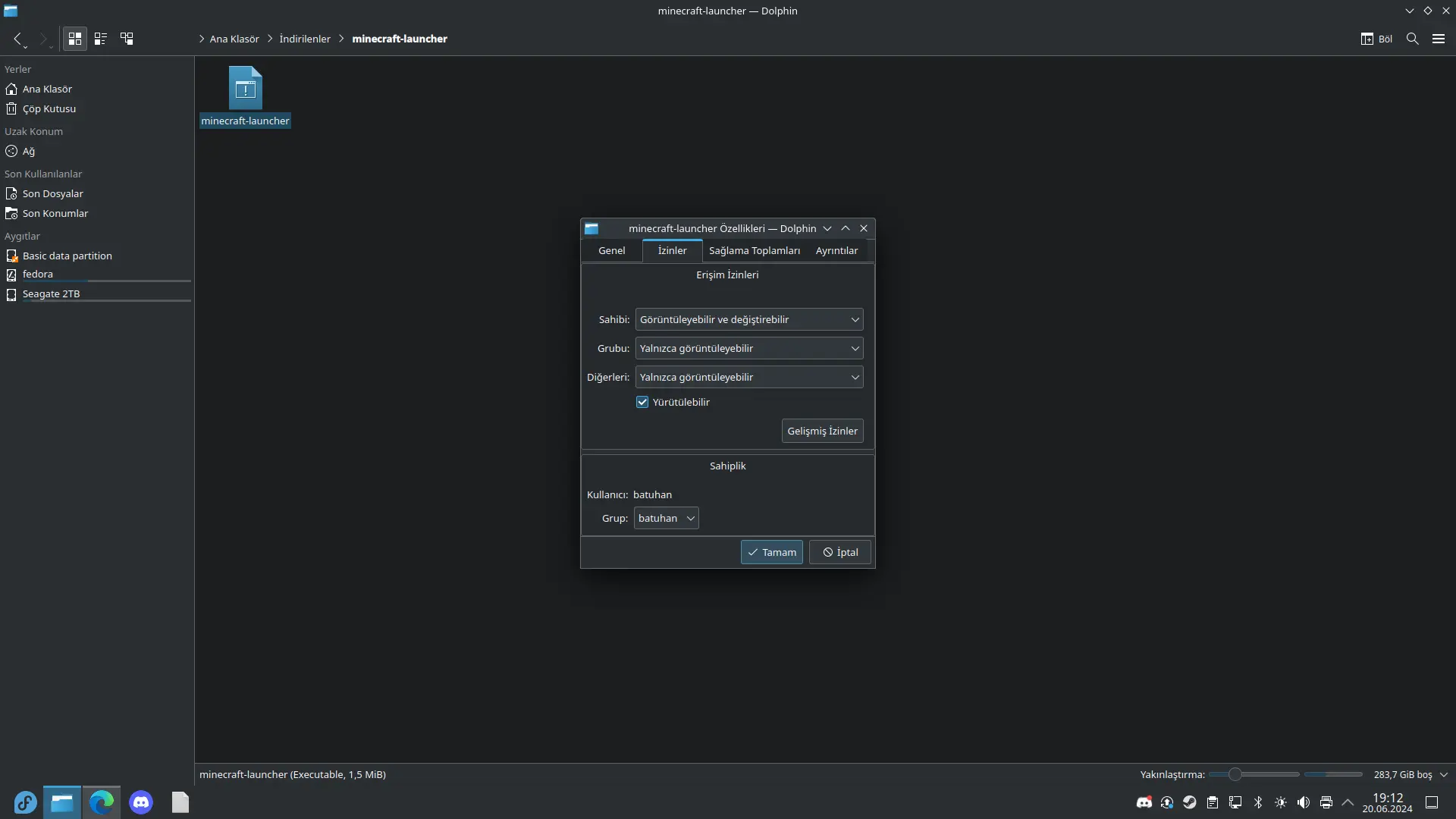Expand hidden system tray icons

point(1348,802)
